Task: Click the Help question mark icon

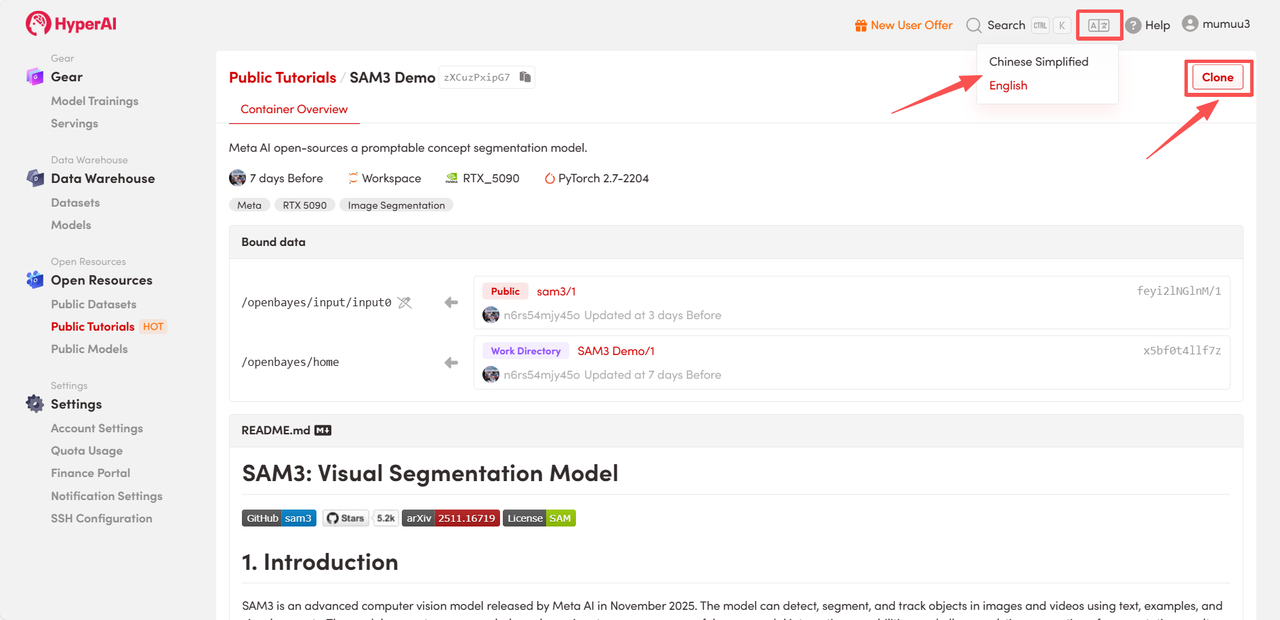Action: (x=1133, y=26)
